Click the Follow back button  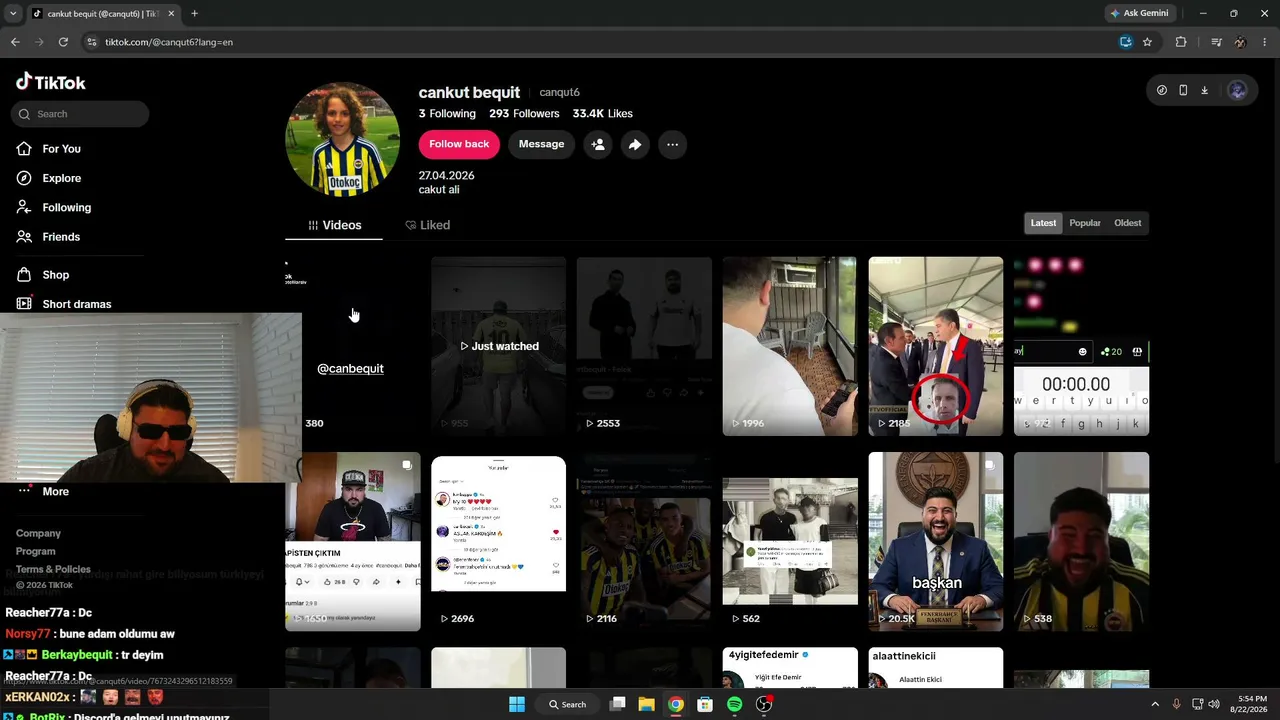(459, 144)
